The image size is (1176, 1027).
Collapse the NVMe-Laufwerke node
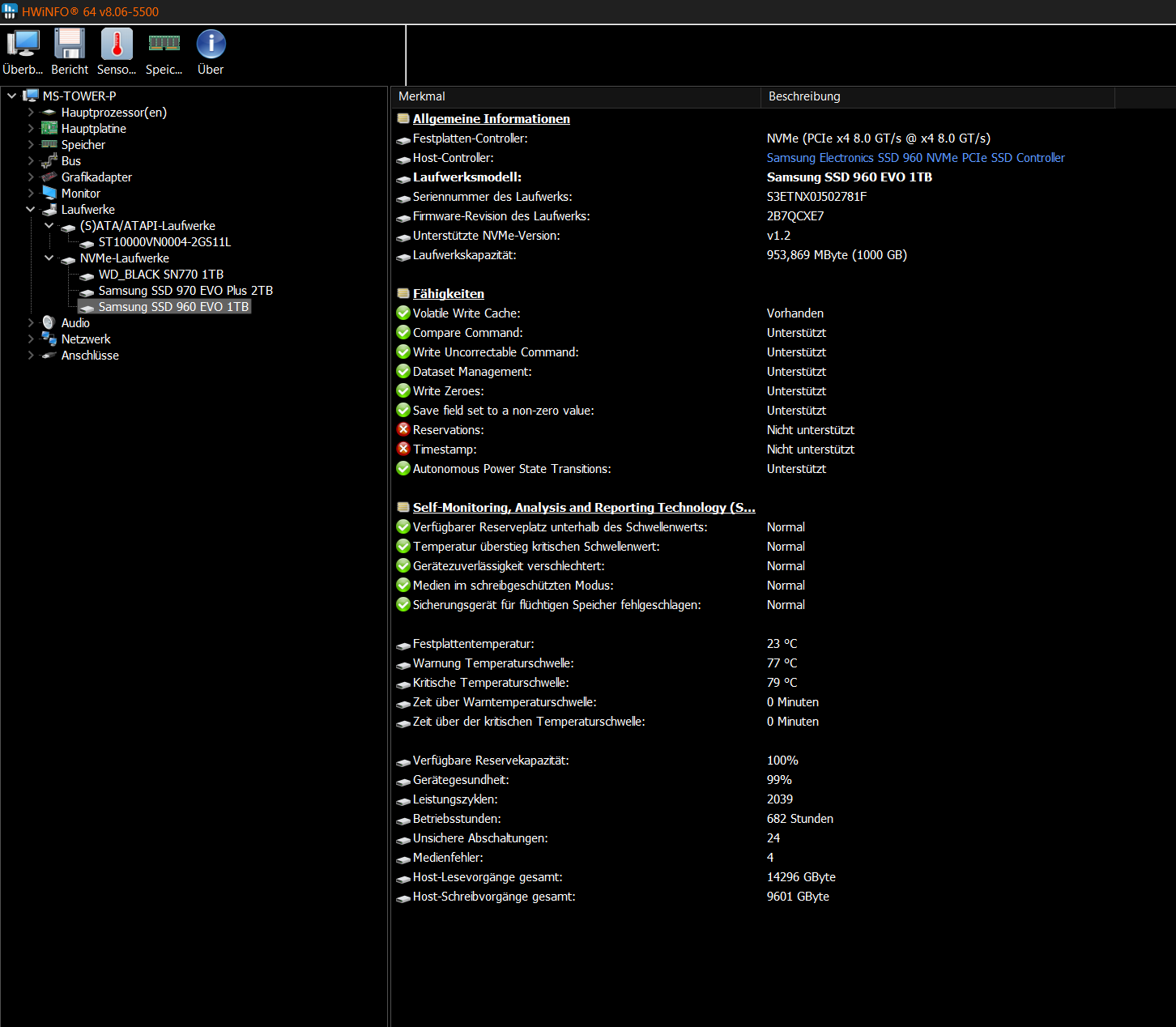point(49,258)
